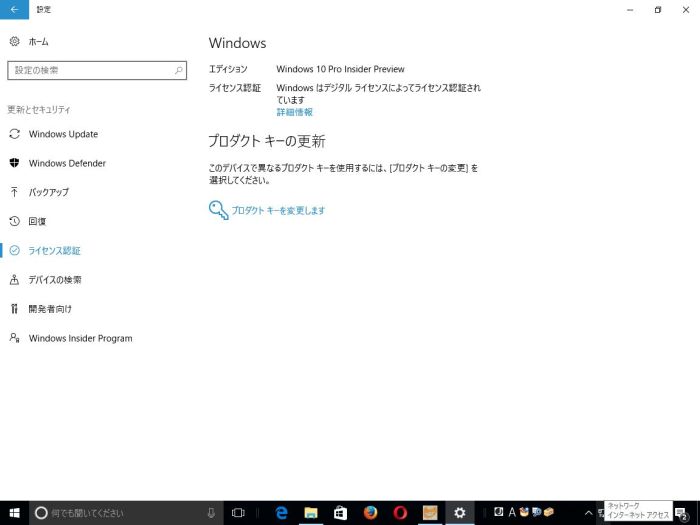Open Windows Defender section

tap(67, 163)
